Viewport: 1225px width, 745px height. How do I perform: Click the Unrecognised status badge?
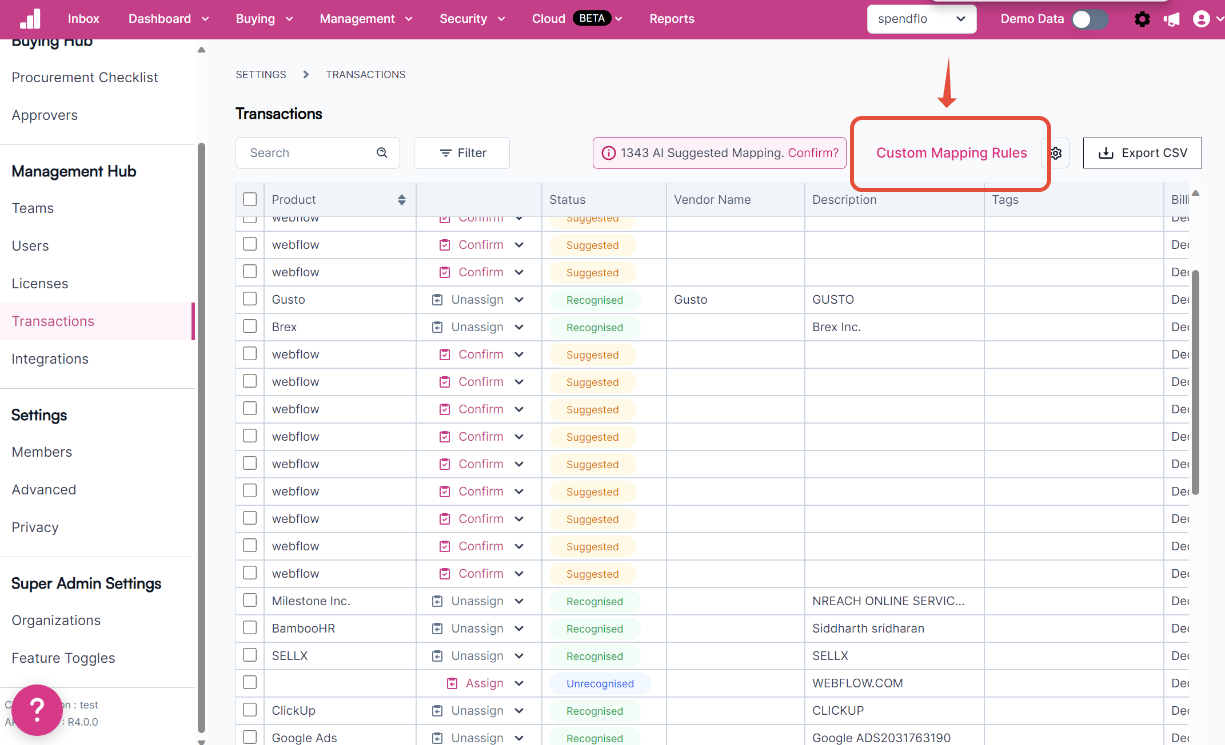[600, 684]
